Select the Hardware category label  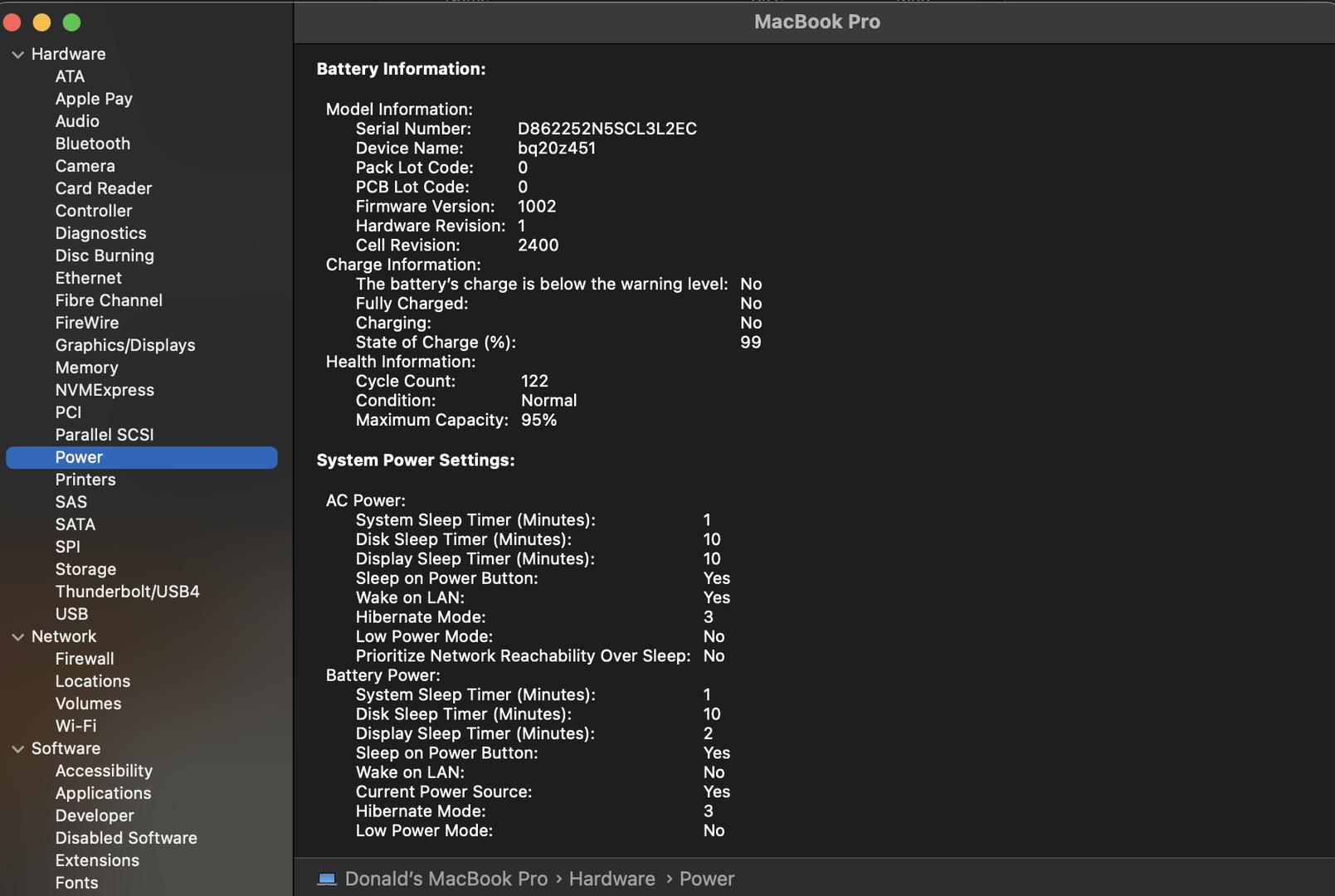pos(68,54)
